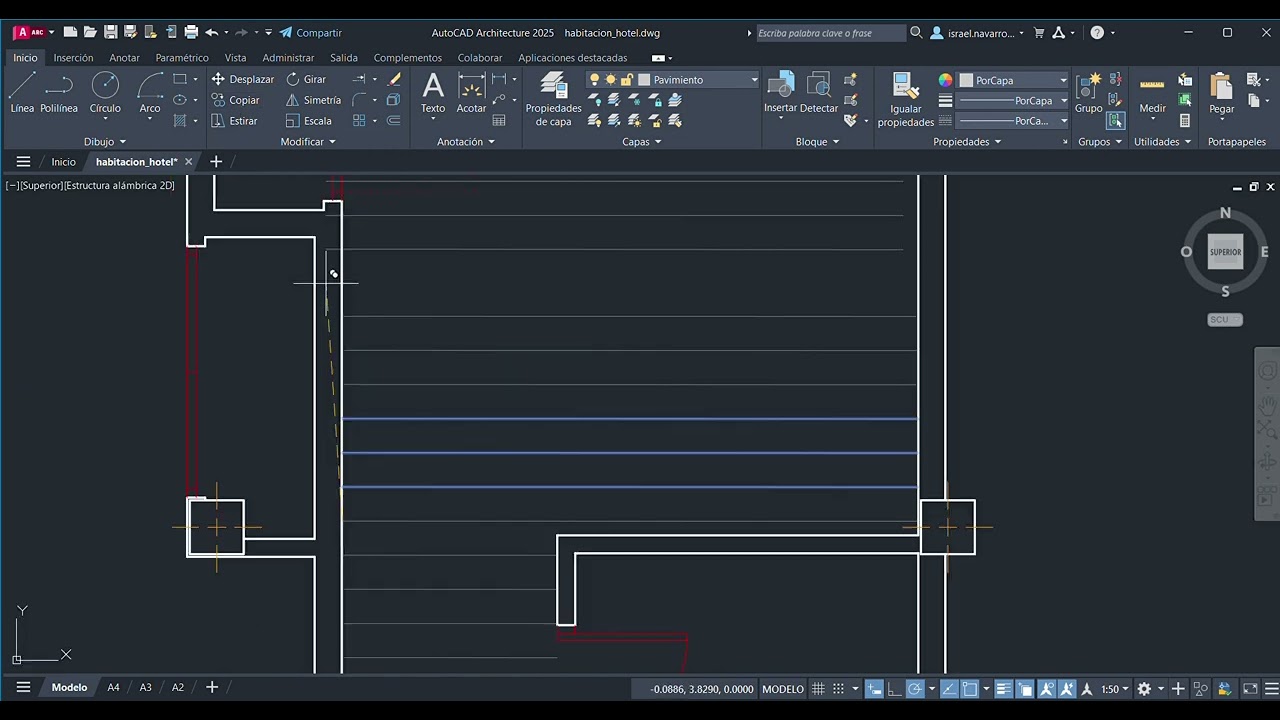Image resolution: width=1280 pixels, height=720 pixels.
Task: Toggle lineweight display in status bar
Action: 1004,689
